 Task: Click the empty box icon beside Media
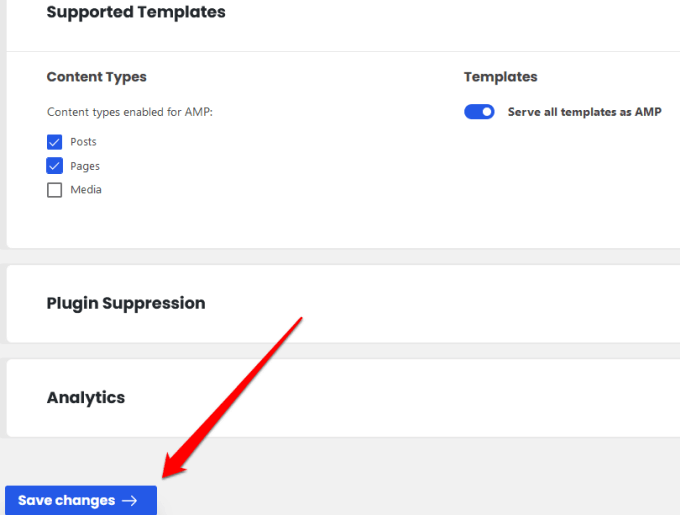coord(55,190)
